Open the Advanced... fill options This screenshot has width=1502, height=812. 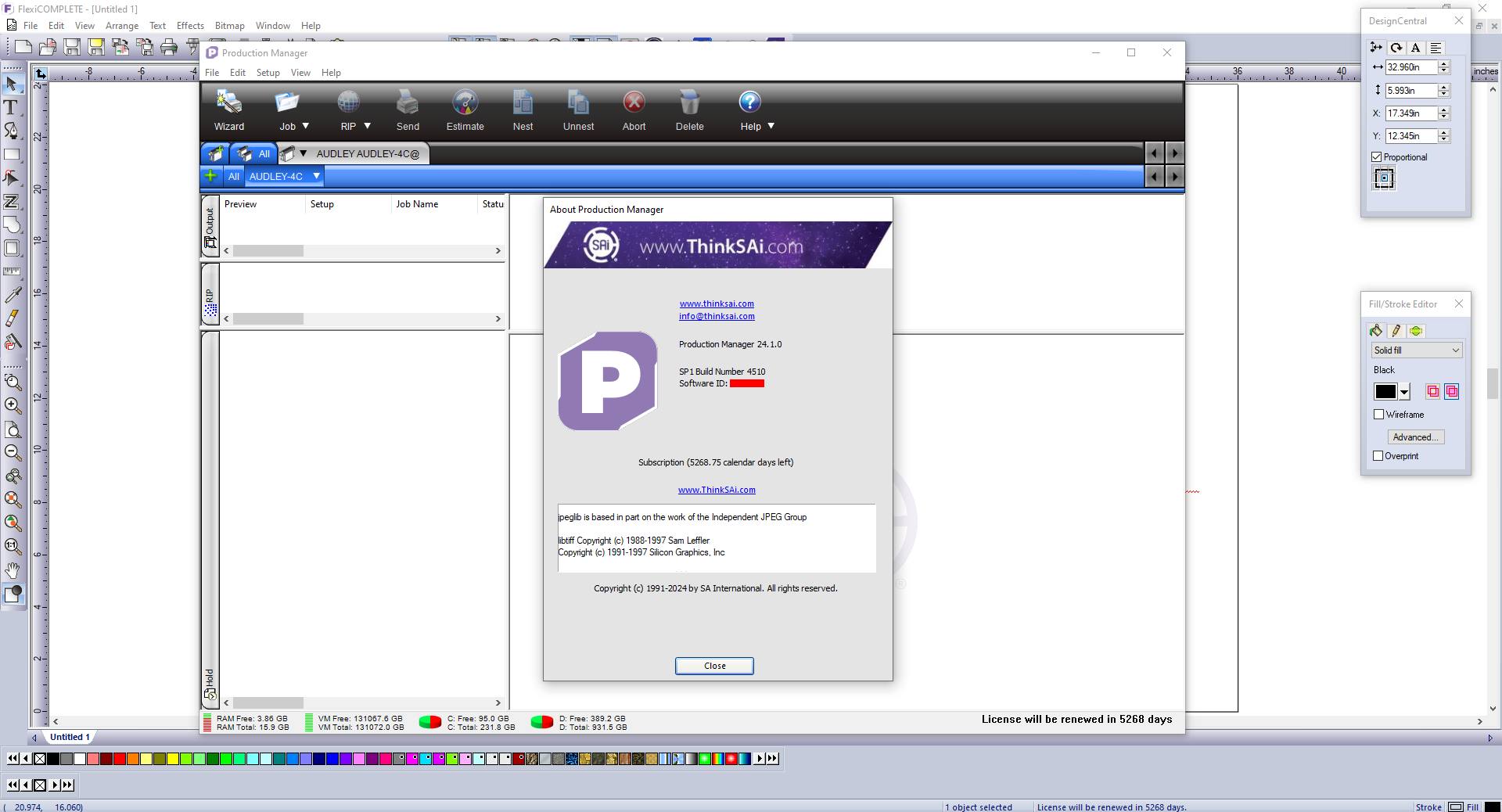[1415, 437]
